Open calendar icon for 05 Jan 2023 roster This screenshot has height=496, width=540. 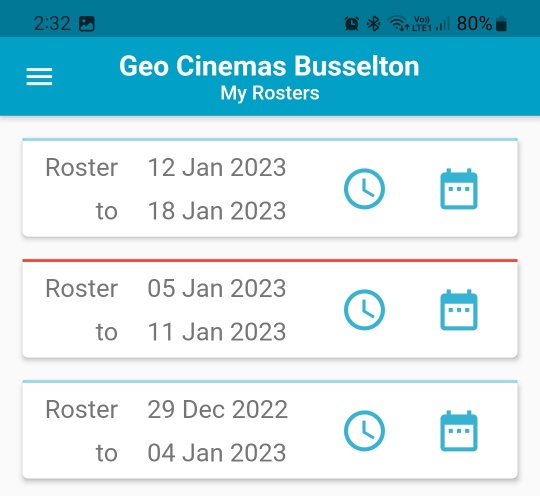(459, 310)
